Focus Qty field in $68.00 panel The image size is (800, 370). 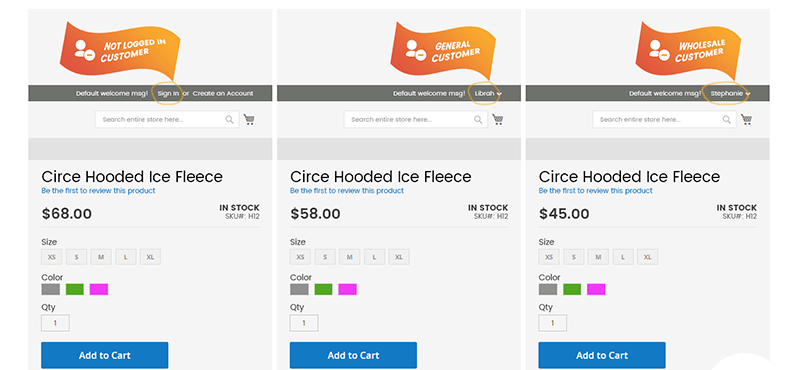[x=55, y=323]
